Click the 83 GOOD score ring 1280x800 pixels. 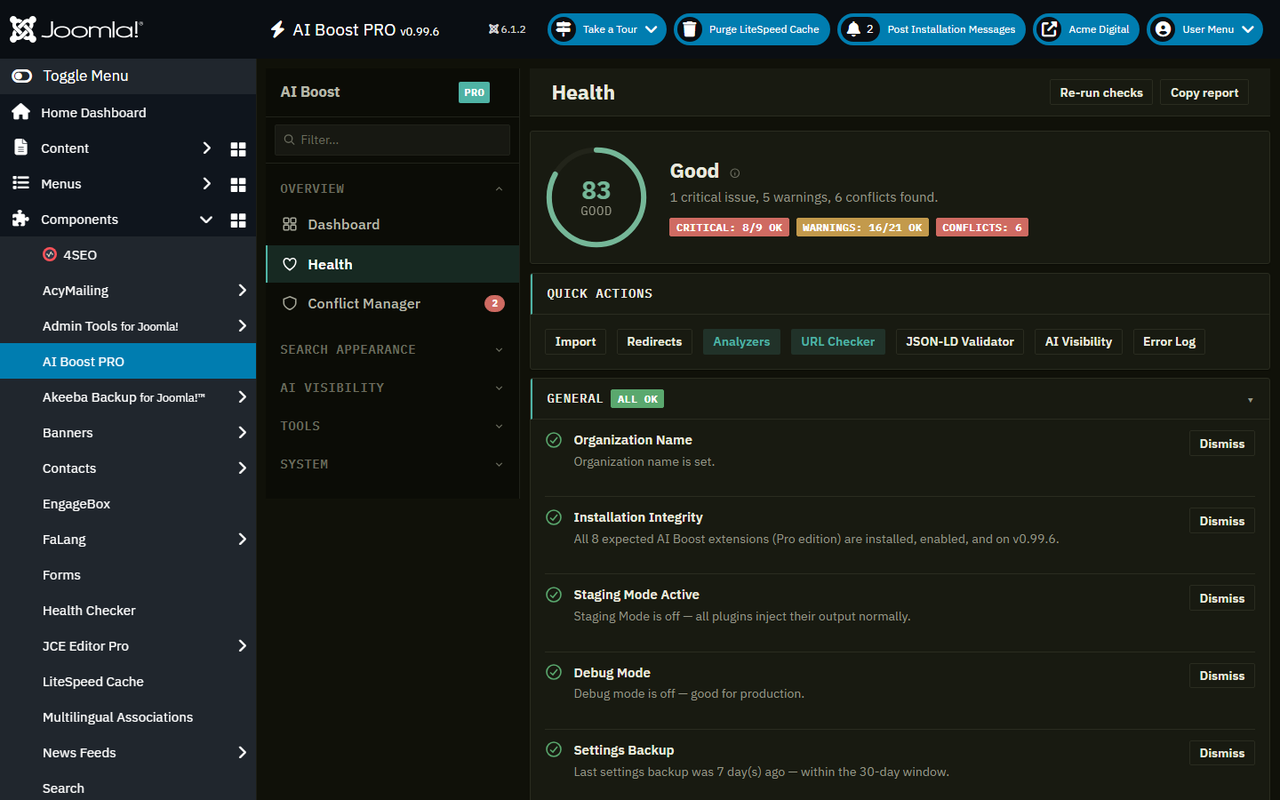[596, 197]
